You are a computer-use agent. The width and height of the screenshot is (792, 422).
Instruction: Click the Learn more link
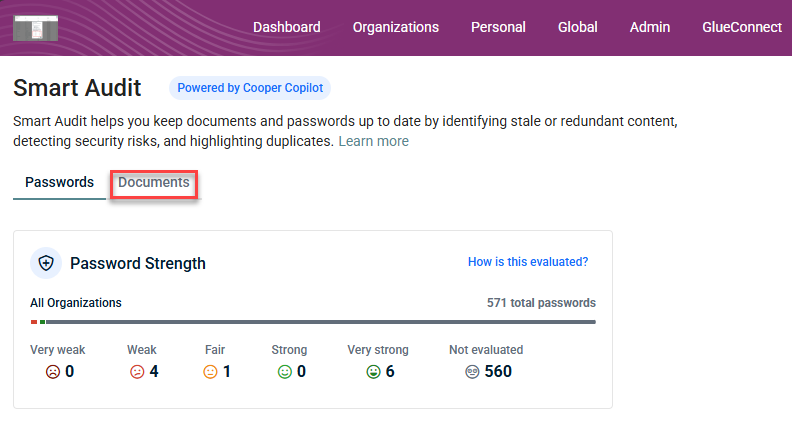coord(373,142)
